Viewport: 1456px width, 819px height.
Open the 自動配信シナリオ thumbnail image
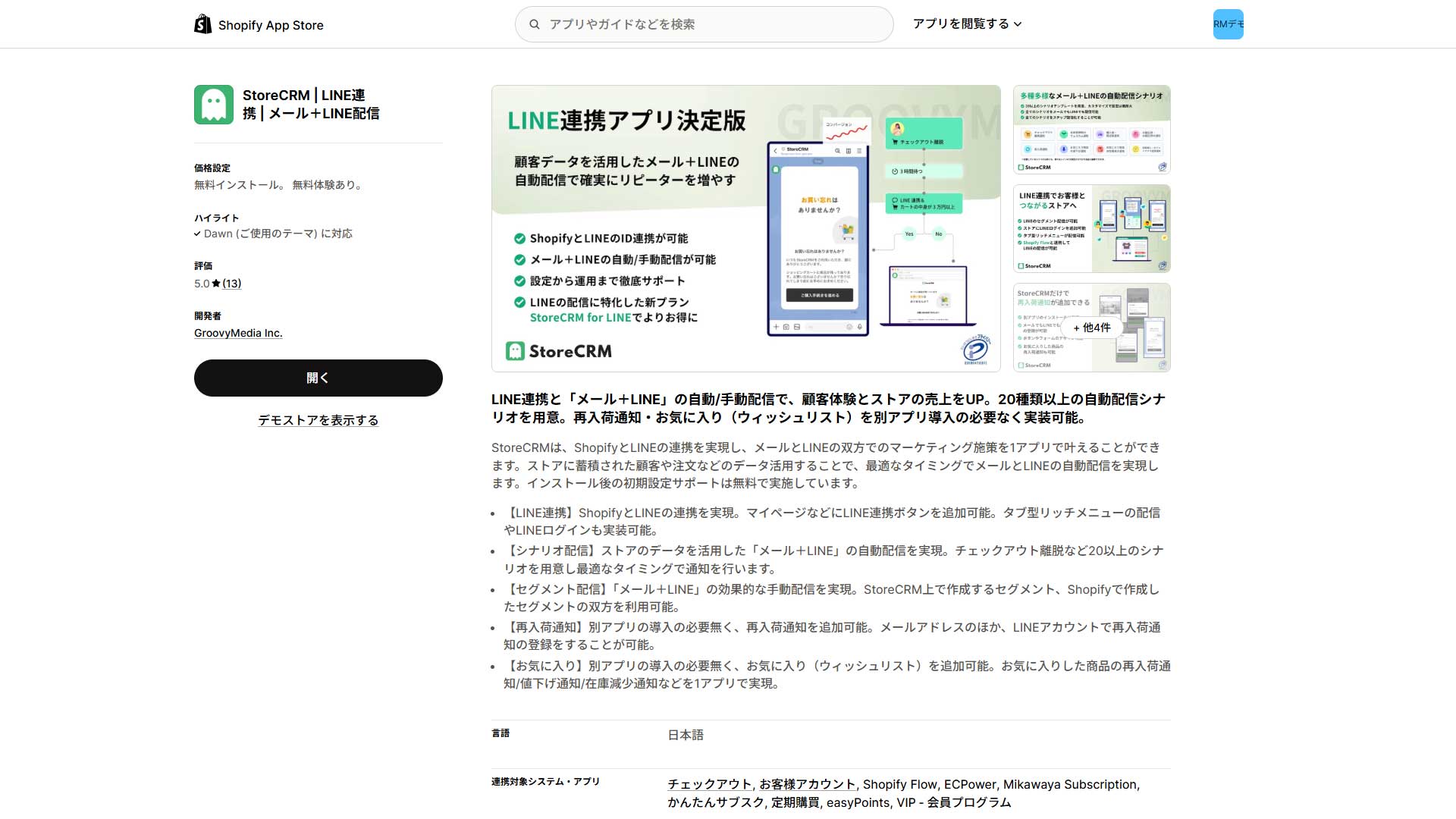[x=1091, y=130]
